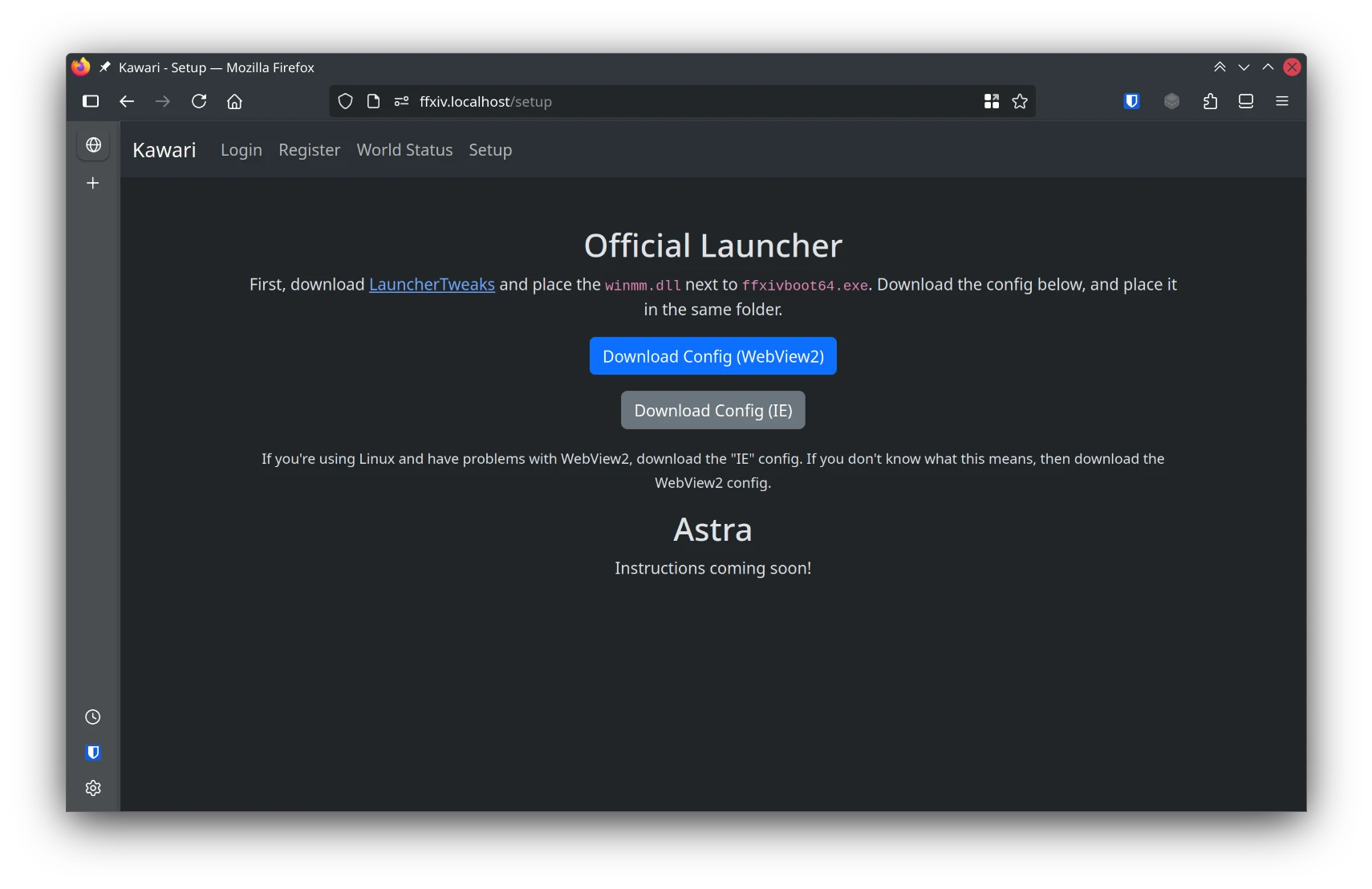Toggle the Firefox sidebar button
Viewport: 1372px width, 889px height.
click(x=91, y=101)
